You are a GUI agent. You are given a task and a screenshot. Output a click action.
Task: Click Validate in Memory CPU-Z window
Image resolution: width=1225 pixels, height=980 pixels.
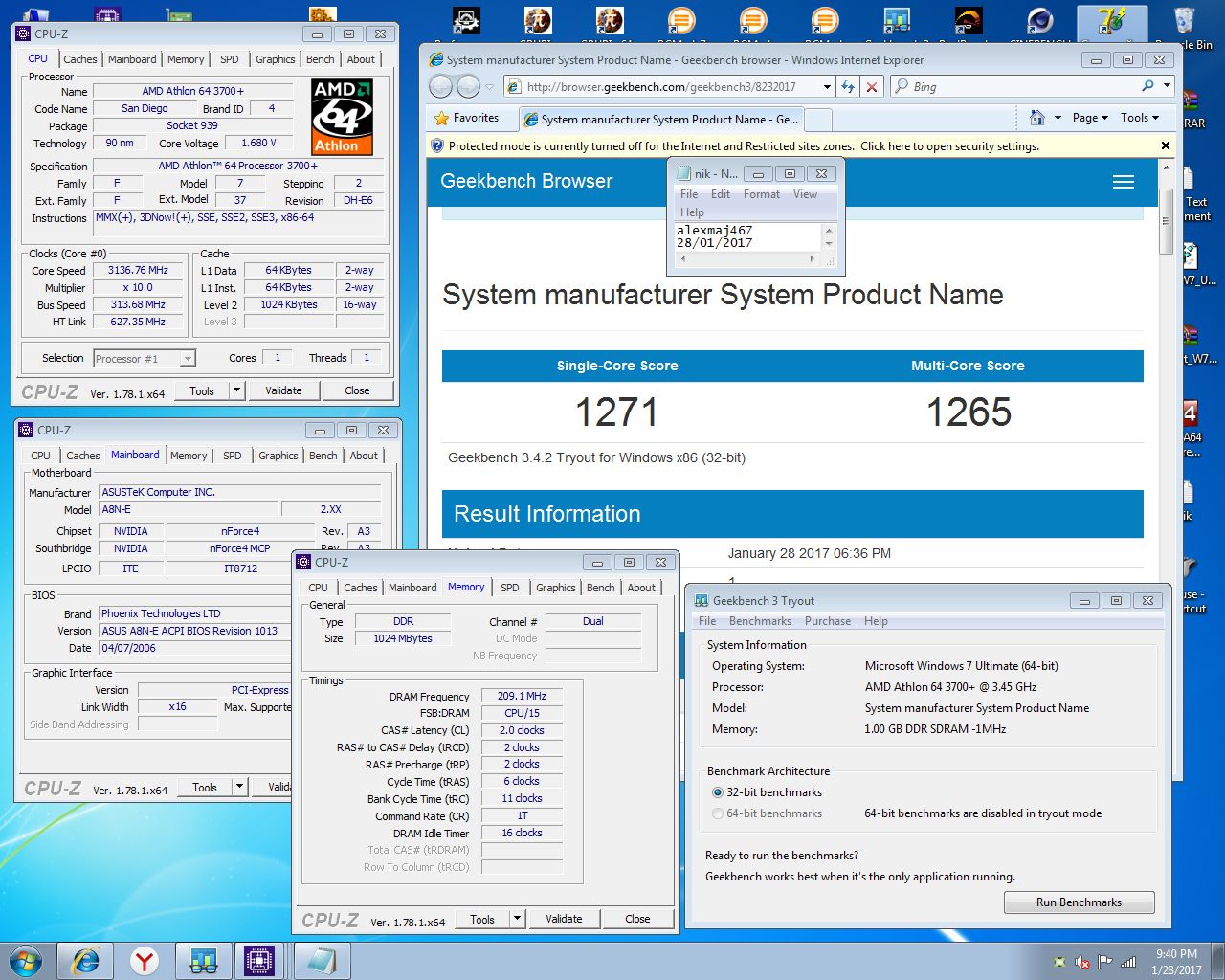[564, 919]
